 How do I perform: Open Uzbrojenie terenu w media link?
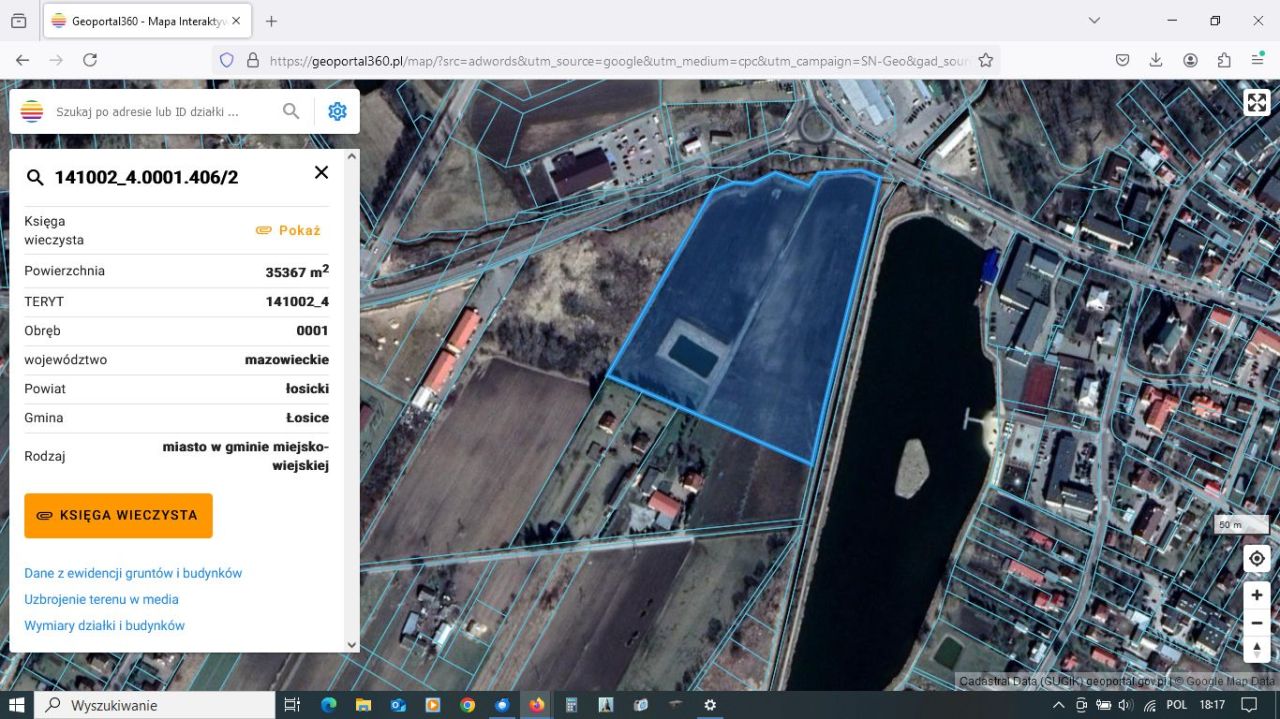point(101,599)
